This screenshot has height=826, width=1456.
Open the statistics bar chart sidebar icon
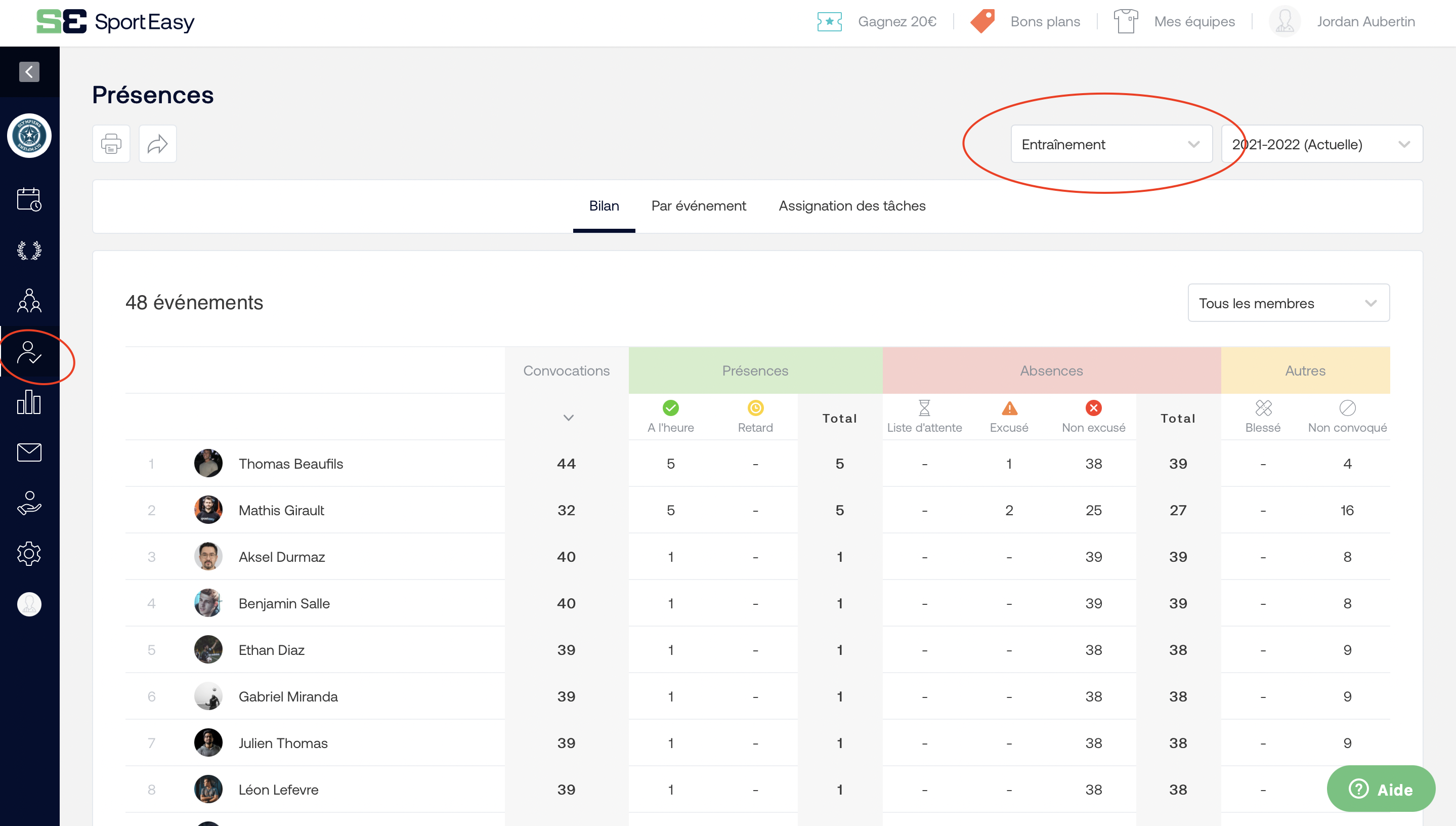(29, 402)
